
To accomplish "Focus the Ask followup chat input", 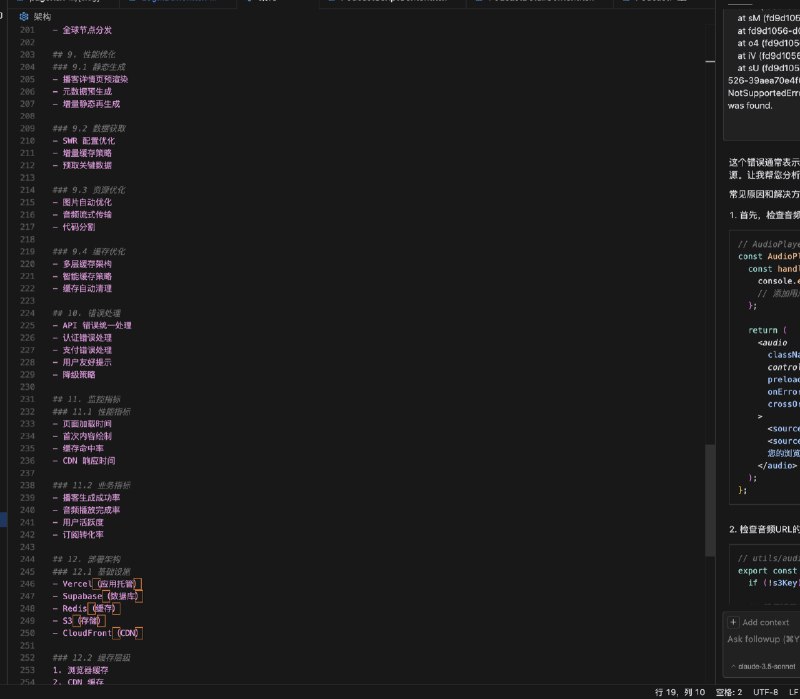I will click(x=763, y=639).
